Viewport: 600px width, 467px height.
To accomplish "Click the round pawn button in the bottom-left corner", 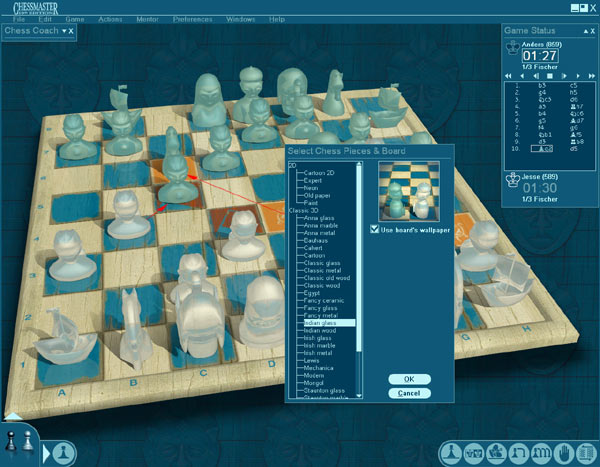I will (x=64, y=454).
